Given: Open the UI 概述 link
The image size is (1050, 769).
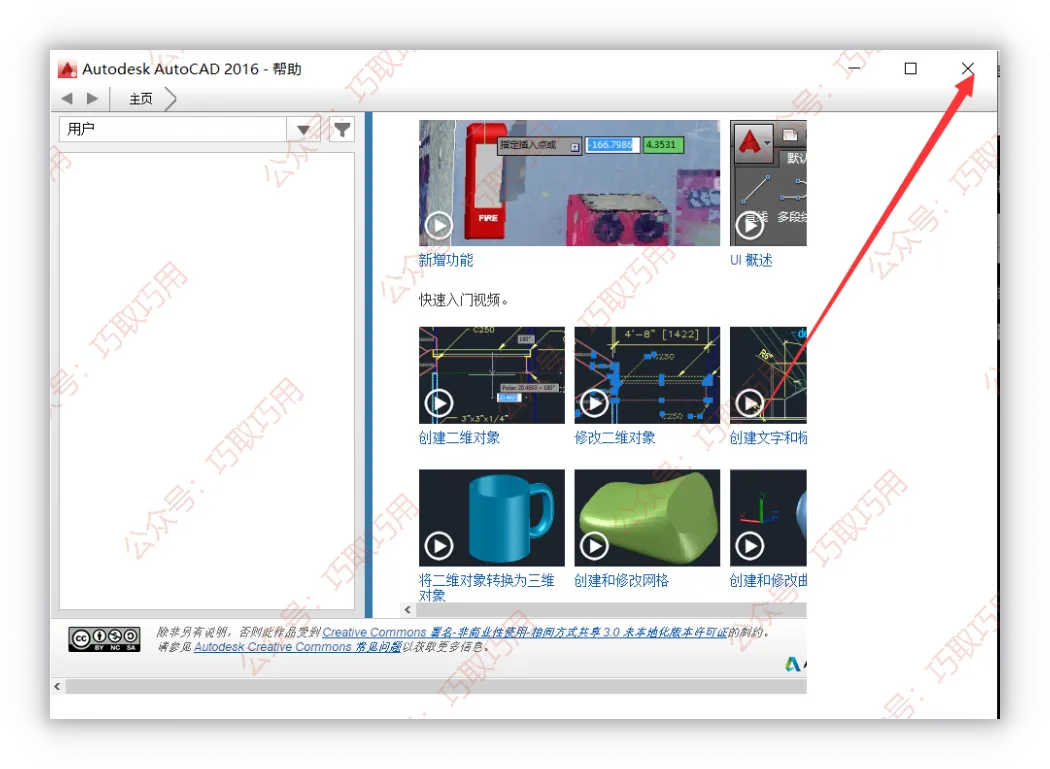Looking at the screenshot, I should (751, 260).
